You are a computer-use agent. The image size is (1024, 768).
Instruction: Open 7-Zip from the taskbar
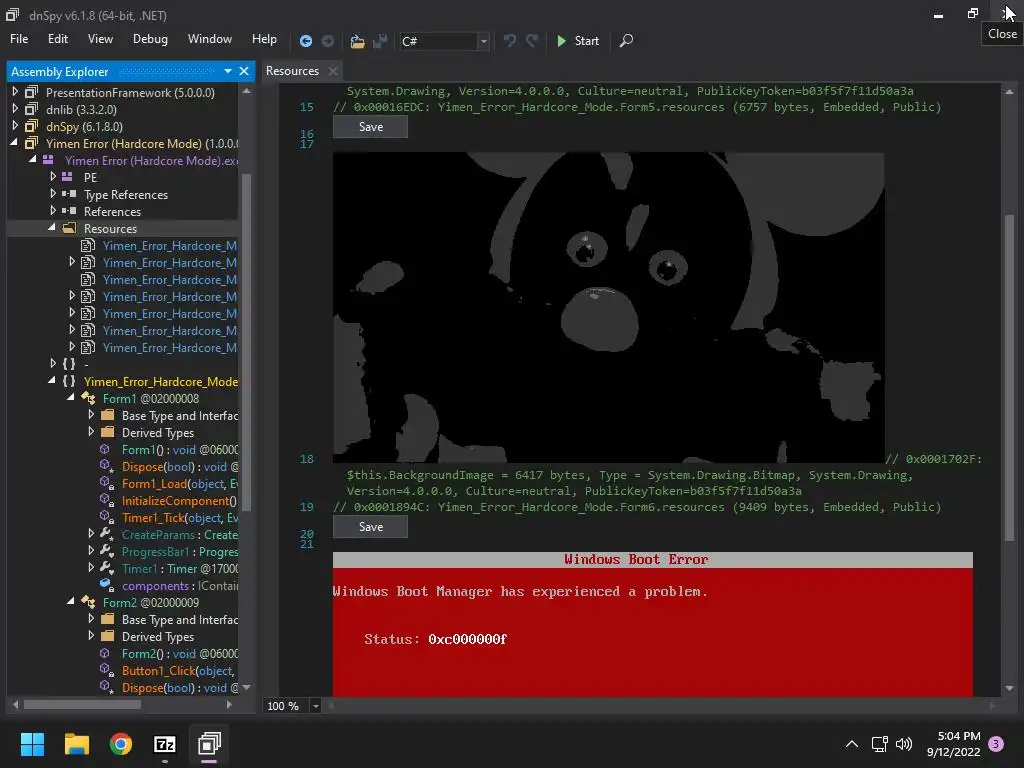[165, 744]
